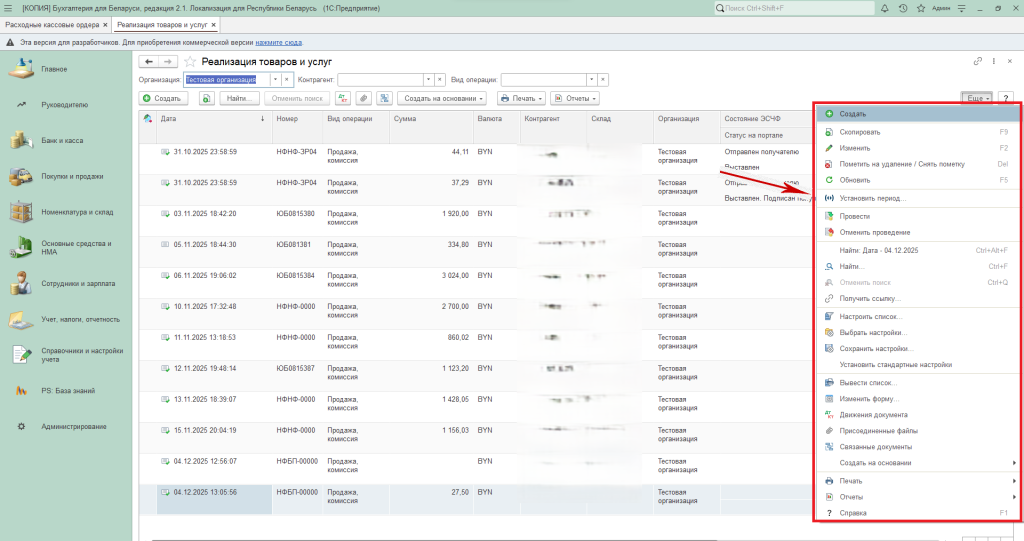This screenshot has height=541, width=1024.
Task: Click the get link chain icon
Action: pyautogui.click(x=977, y=62)
